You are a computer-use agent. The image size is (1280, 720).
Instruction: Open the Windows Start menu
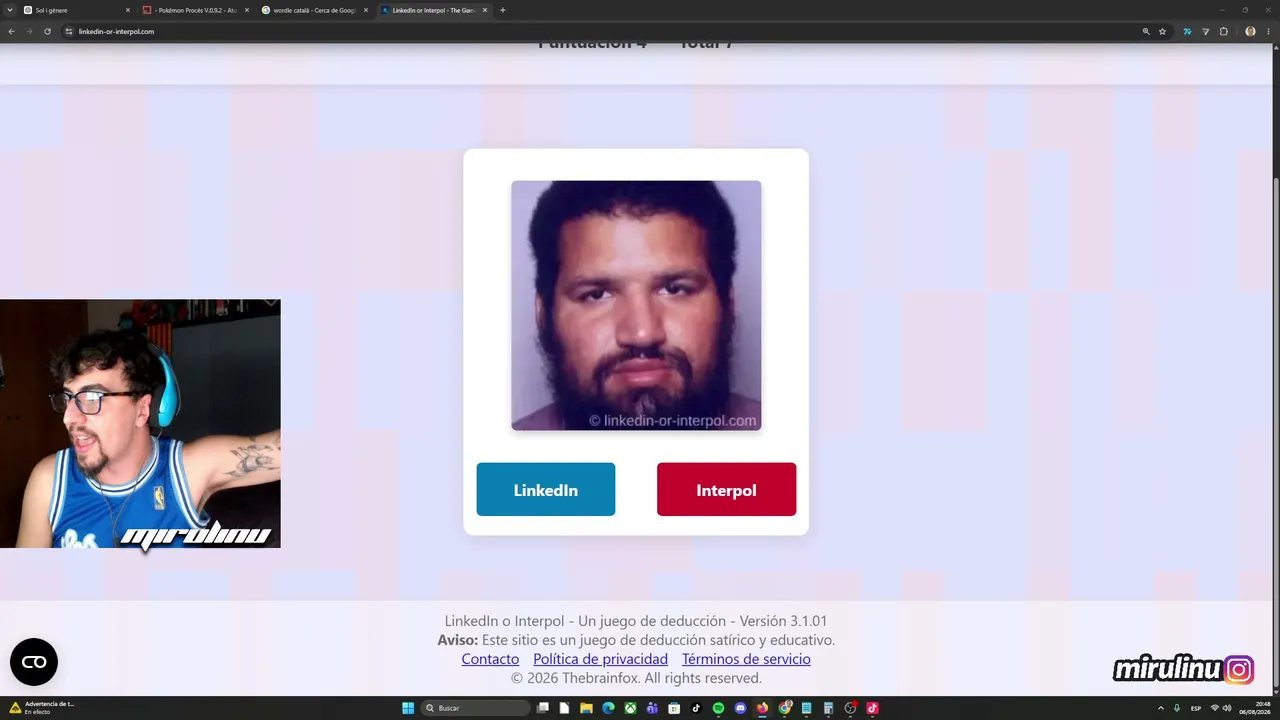tap(408, 708)
